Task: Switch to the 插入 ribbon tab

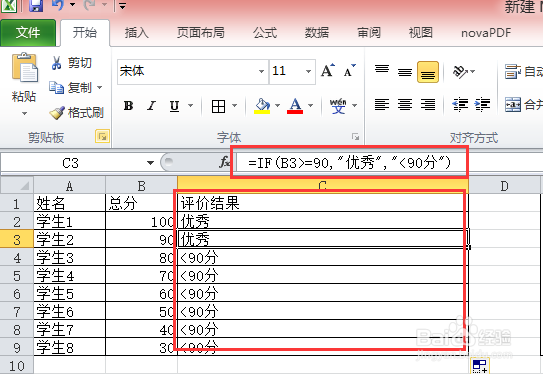Action: click(137, 33)
